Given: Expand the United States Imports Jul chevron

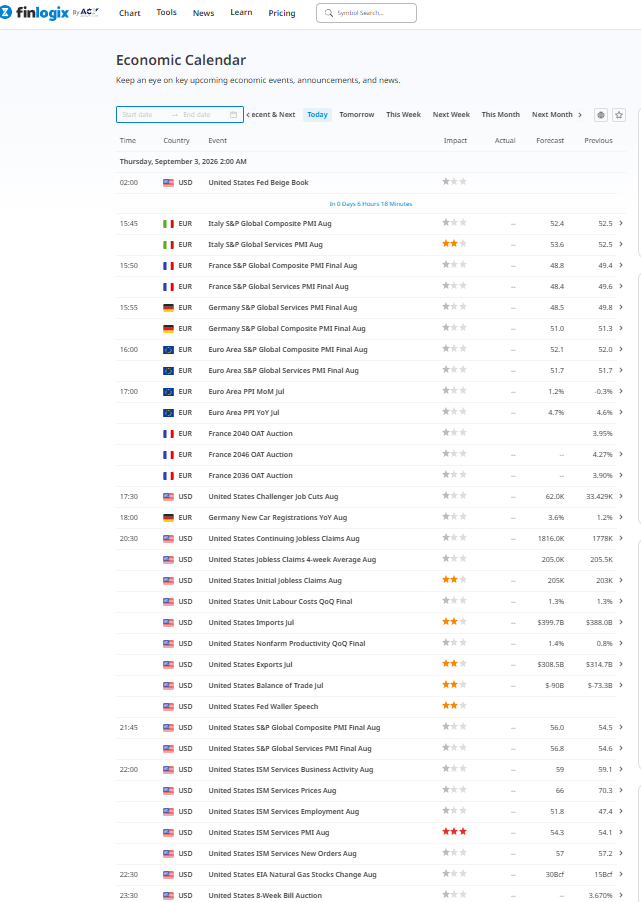Looking at the screenshot, I should click(621, 622).
